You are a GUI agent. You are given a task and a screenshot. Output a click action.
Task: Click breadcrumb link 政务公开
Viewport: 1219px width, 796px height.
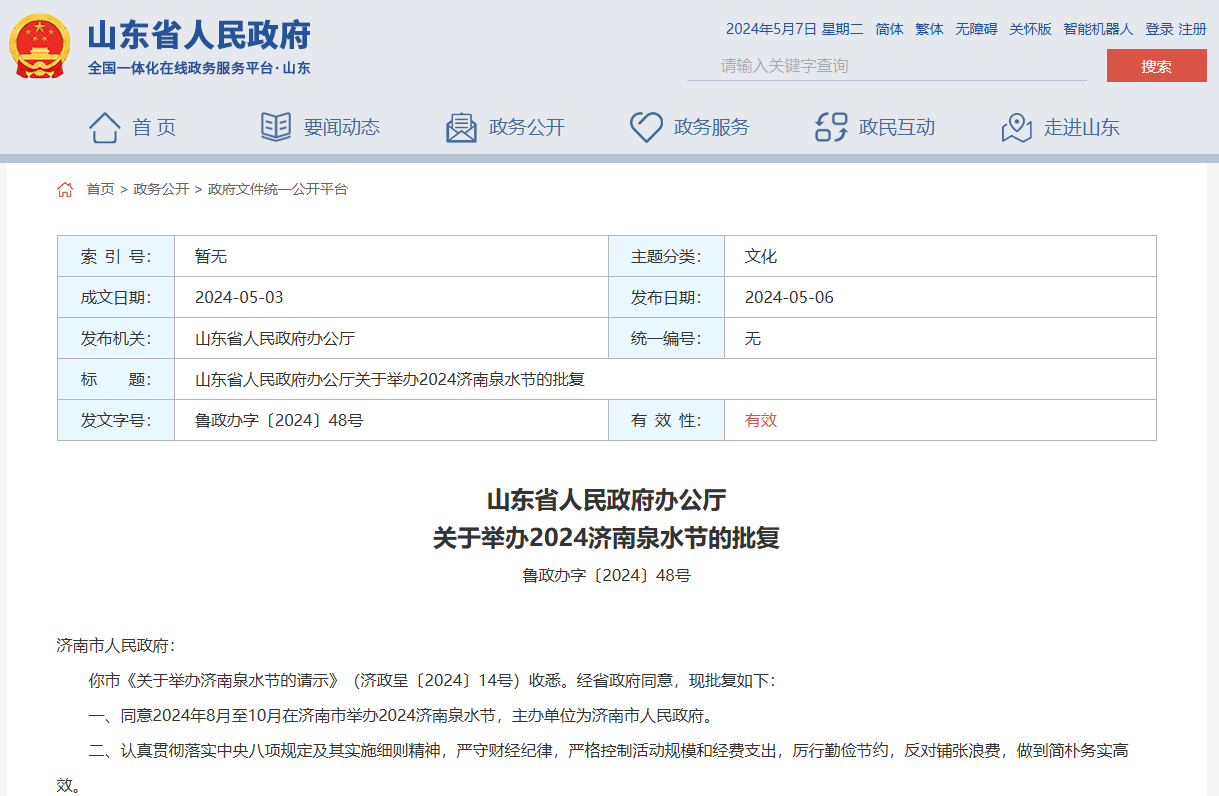tap(161, 189)
